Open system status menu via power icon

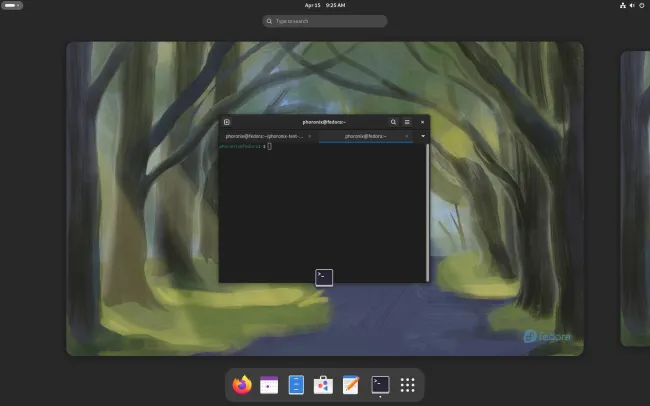[640, 5]
